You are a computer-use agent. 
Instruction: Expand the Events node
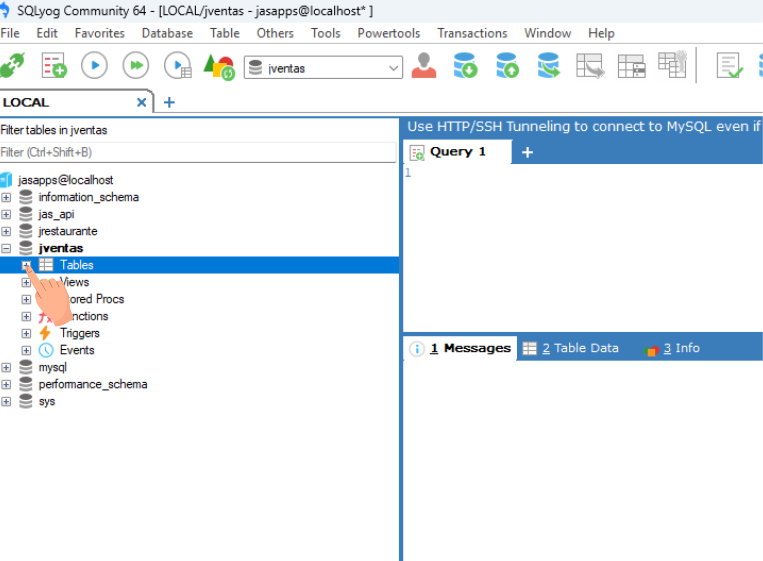pos(26,350)
